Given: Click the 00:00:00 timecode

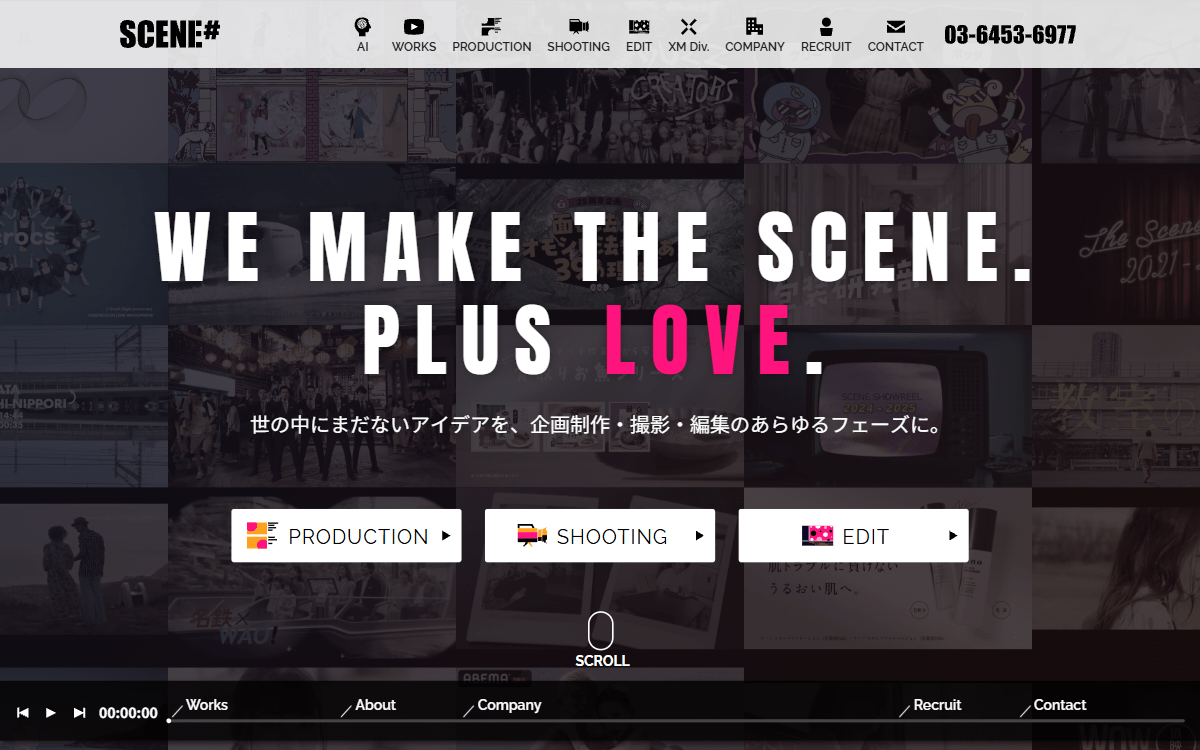Looking at the screenshot, I should coord(128,714).
